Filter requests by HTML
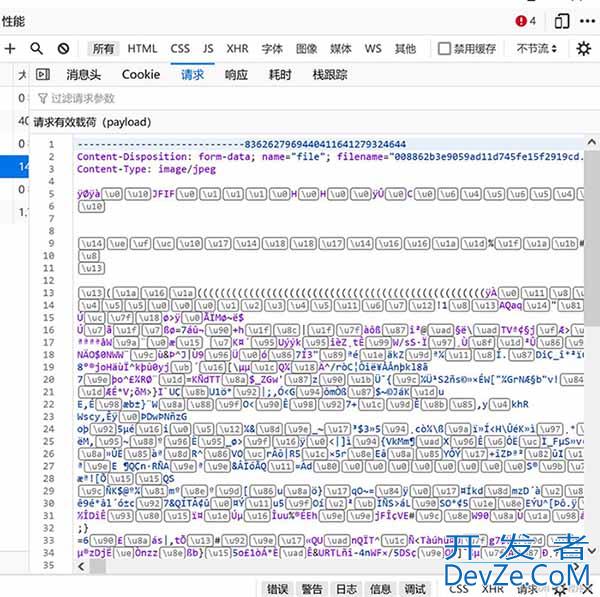 click(x=142, y=49)
